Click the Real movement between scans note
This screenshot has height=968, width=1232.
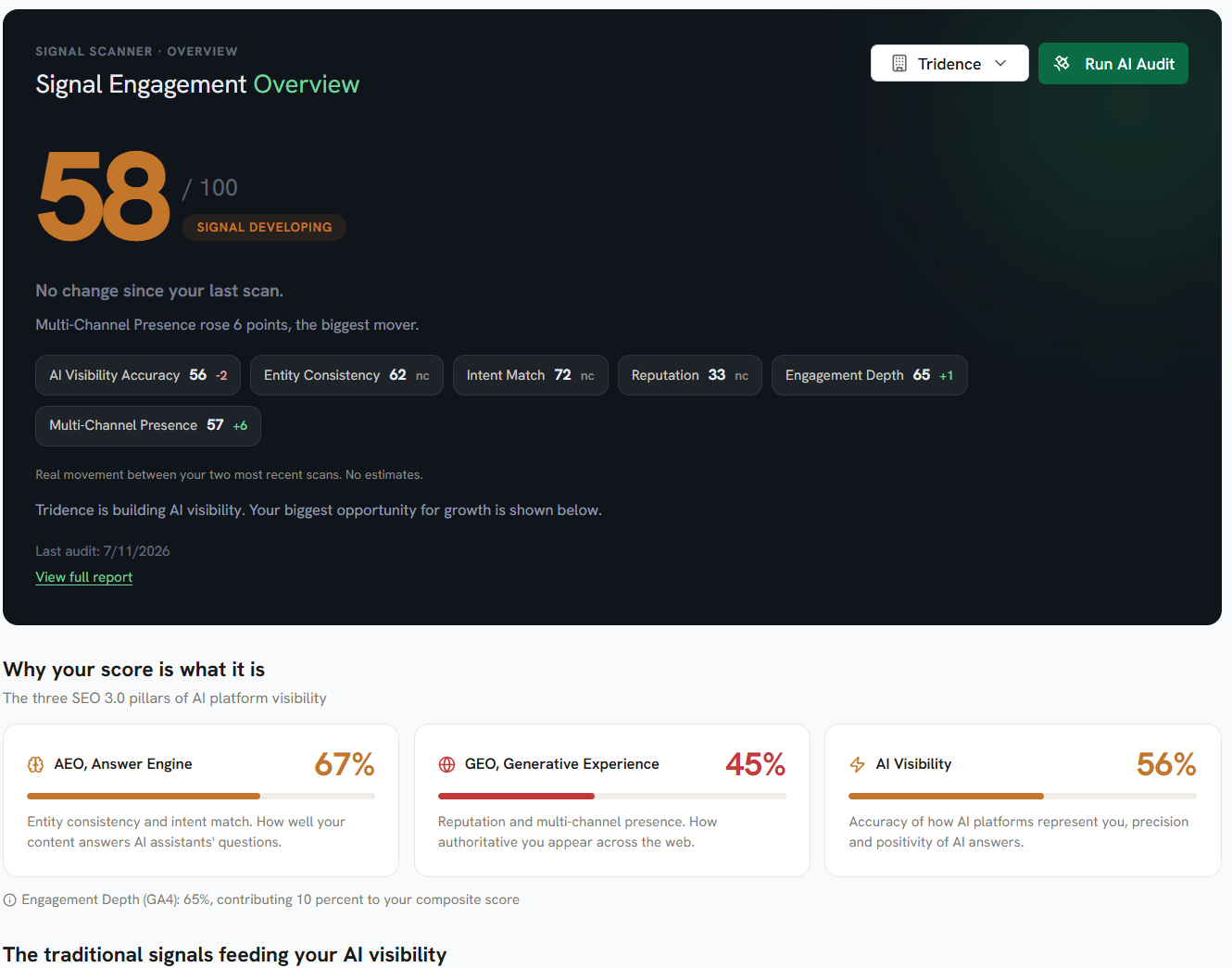point(229,475)
